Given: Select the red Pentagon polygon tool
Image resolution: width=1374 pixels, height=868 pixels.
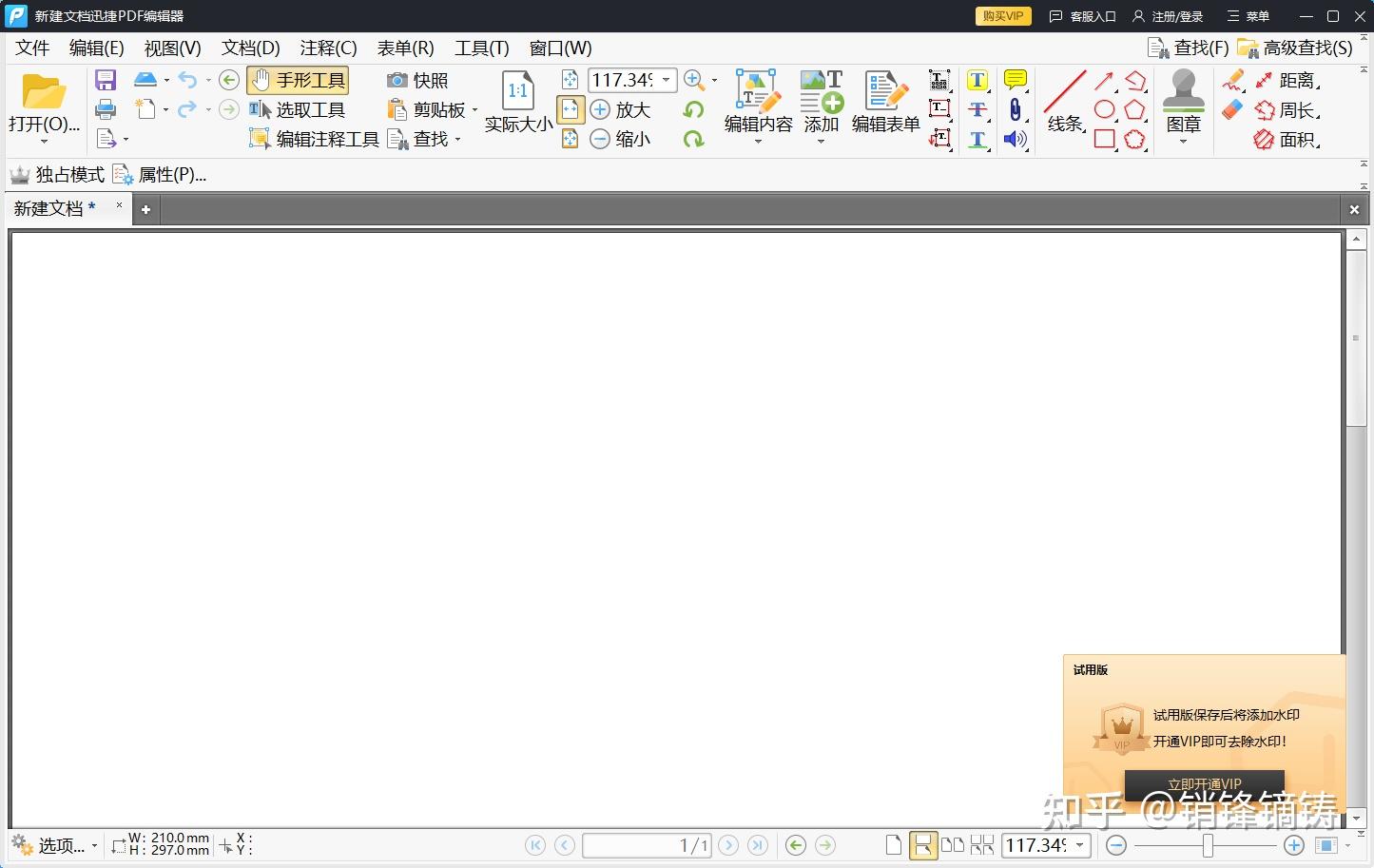Looking at the screenshot, I should click(1134, 110).
